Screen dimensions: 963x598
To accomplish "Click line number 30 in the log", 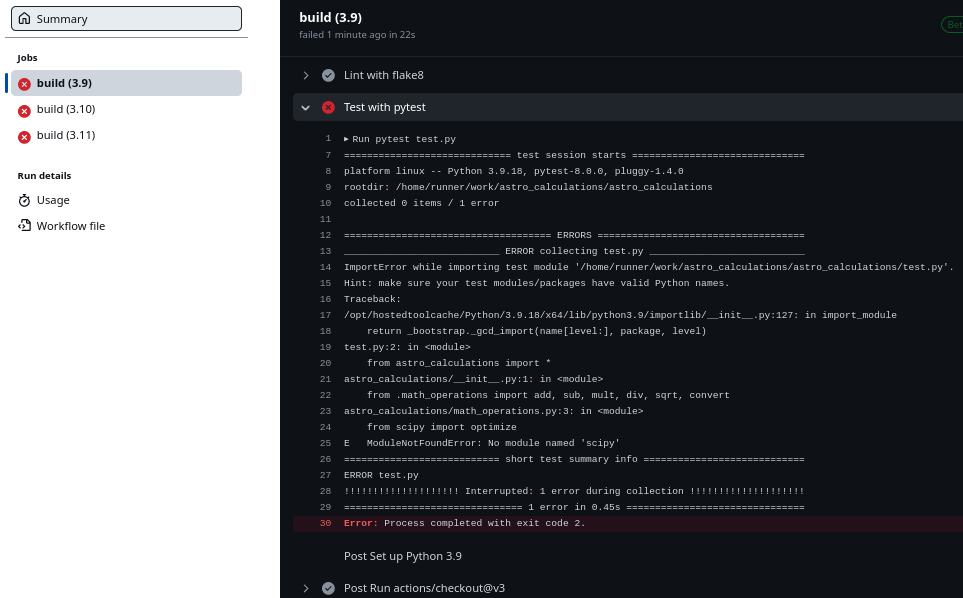I will point(327,523).
